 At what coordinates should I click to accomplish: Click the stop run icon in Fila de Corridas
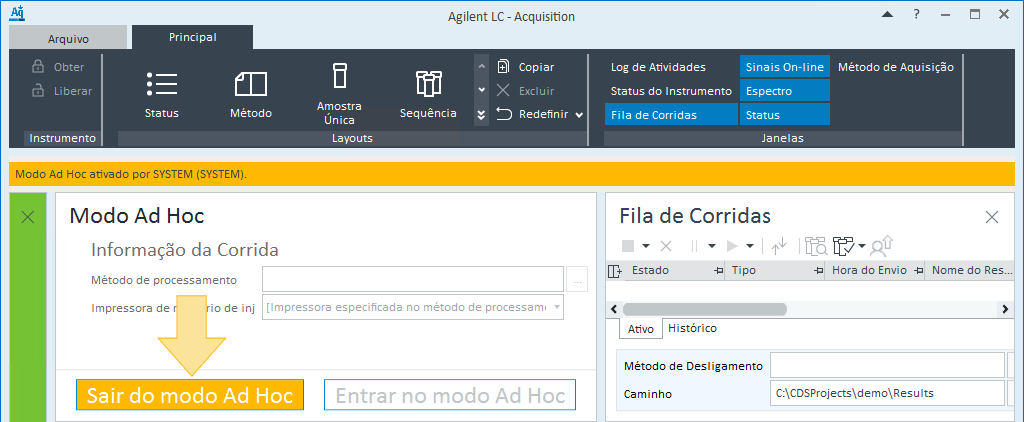[x=628, y=246]
